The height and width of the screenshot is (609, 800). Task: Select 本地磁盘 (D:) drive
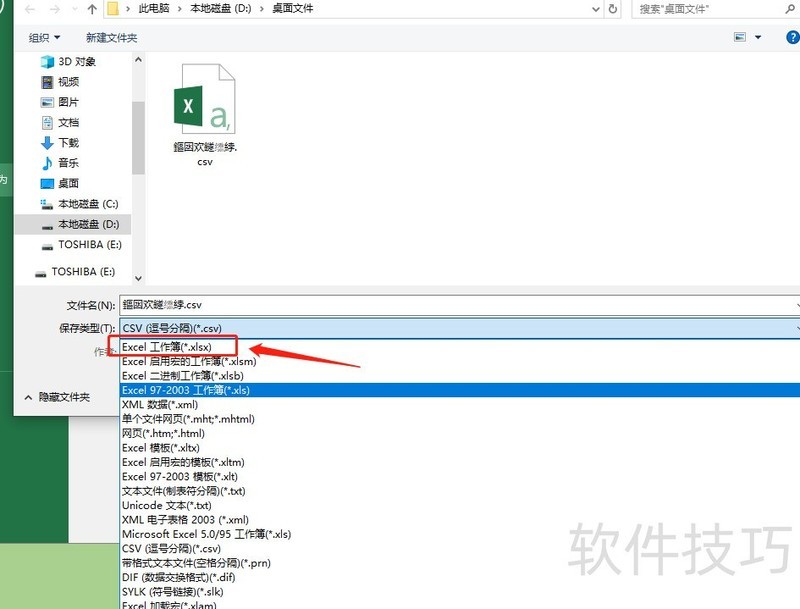(x=73, y=224)
